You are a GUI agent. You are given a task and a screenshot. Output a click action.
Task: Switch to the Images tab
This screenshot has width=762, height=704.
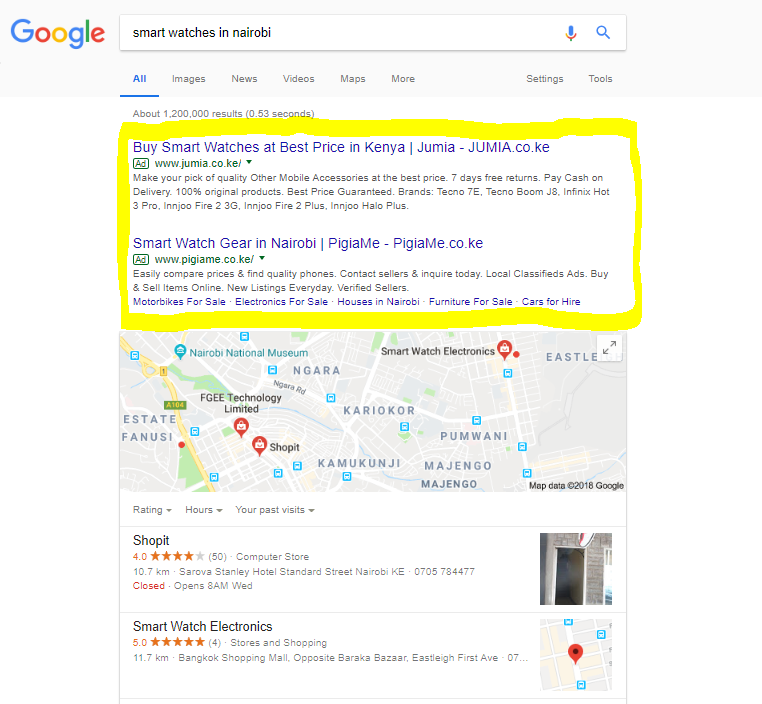pyautogui.click(x=189, y=79)
